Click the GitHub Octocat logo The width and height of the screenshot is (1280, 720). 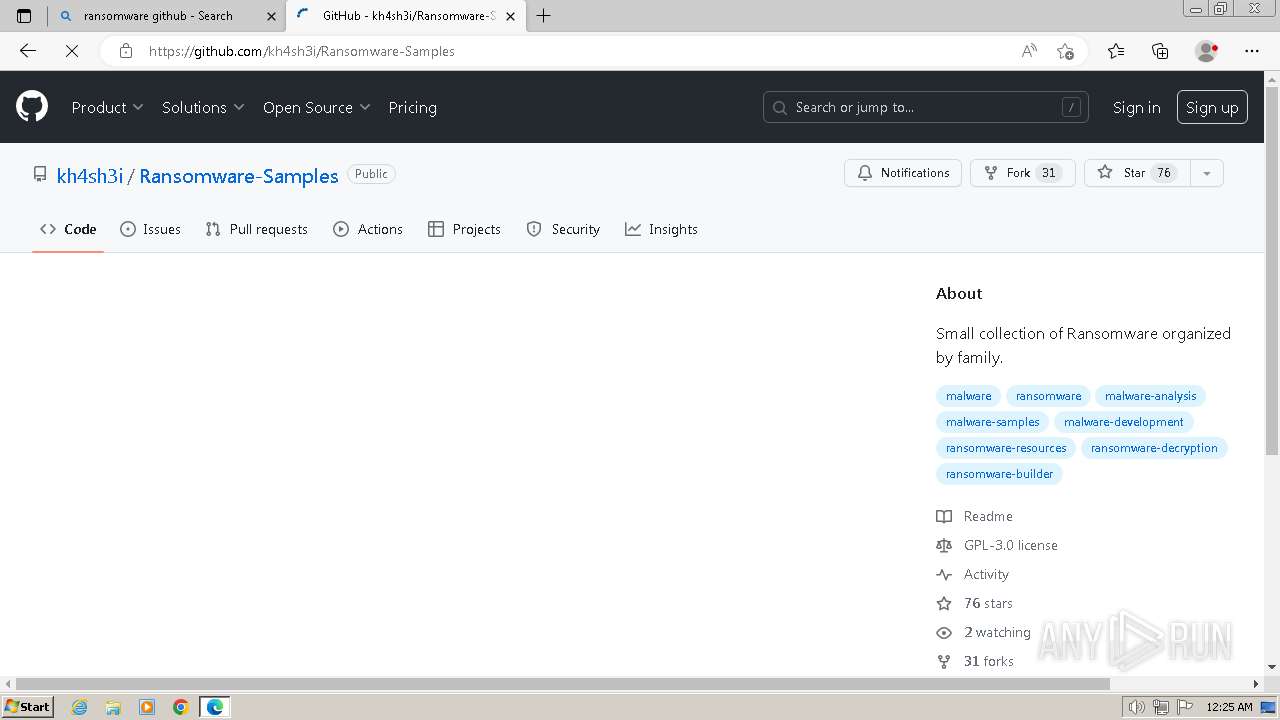click(x=32, y=107)
